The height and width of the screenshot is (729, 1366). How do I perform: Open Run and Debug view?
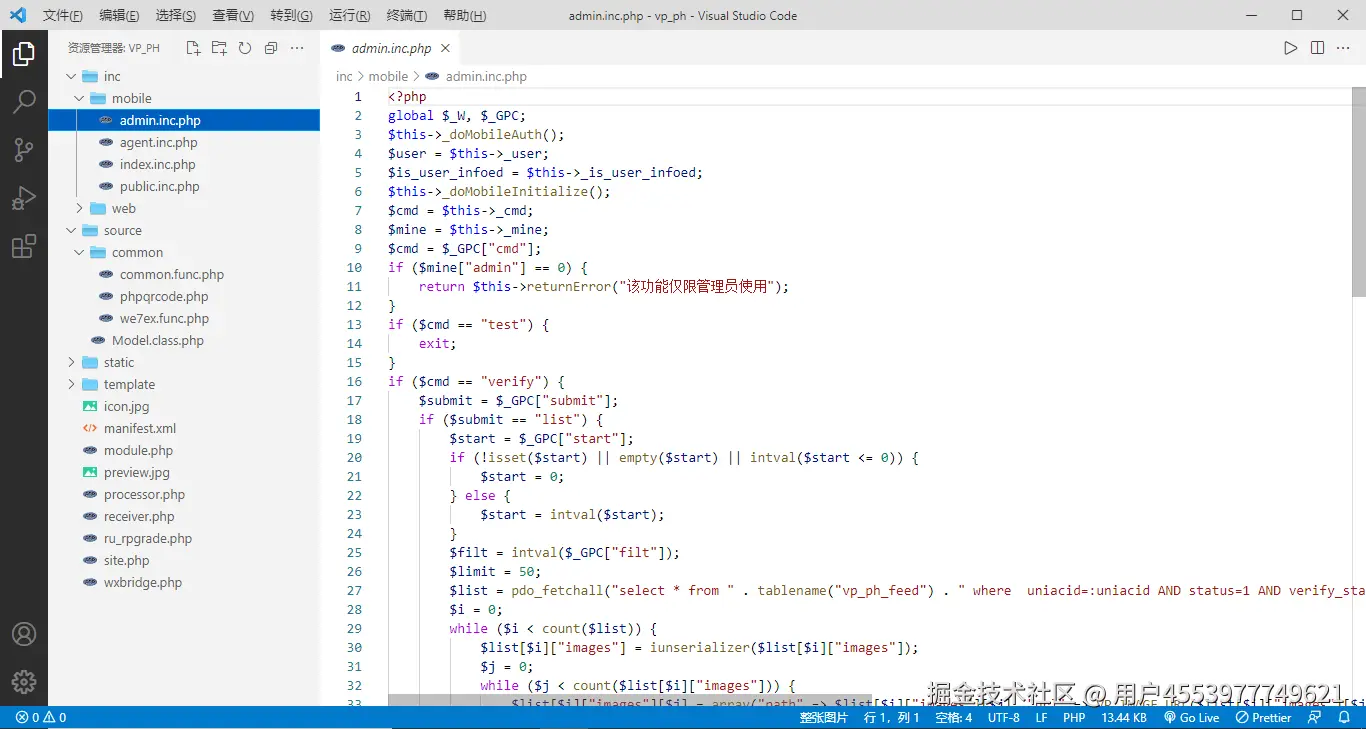24,198
